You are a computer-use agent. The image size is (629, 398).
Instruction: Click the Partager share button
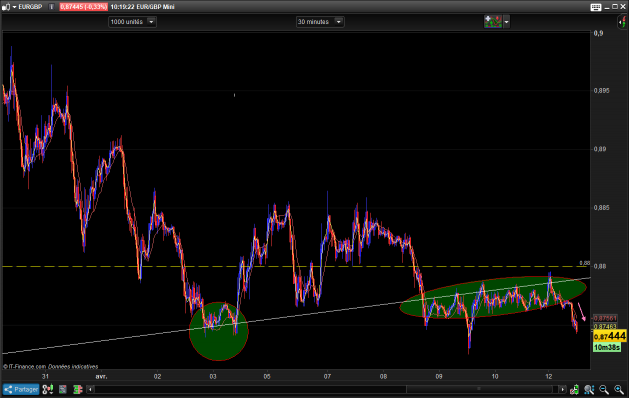pyautogui.click(x=21, y=389)
